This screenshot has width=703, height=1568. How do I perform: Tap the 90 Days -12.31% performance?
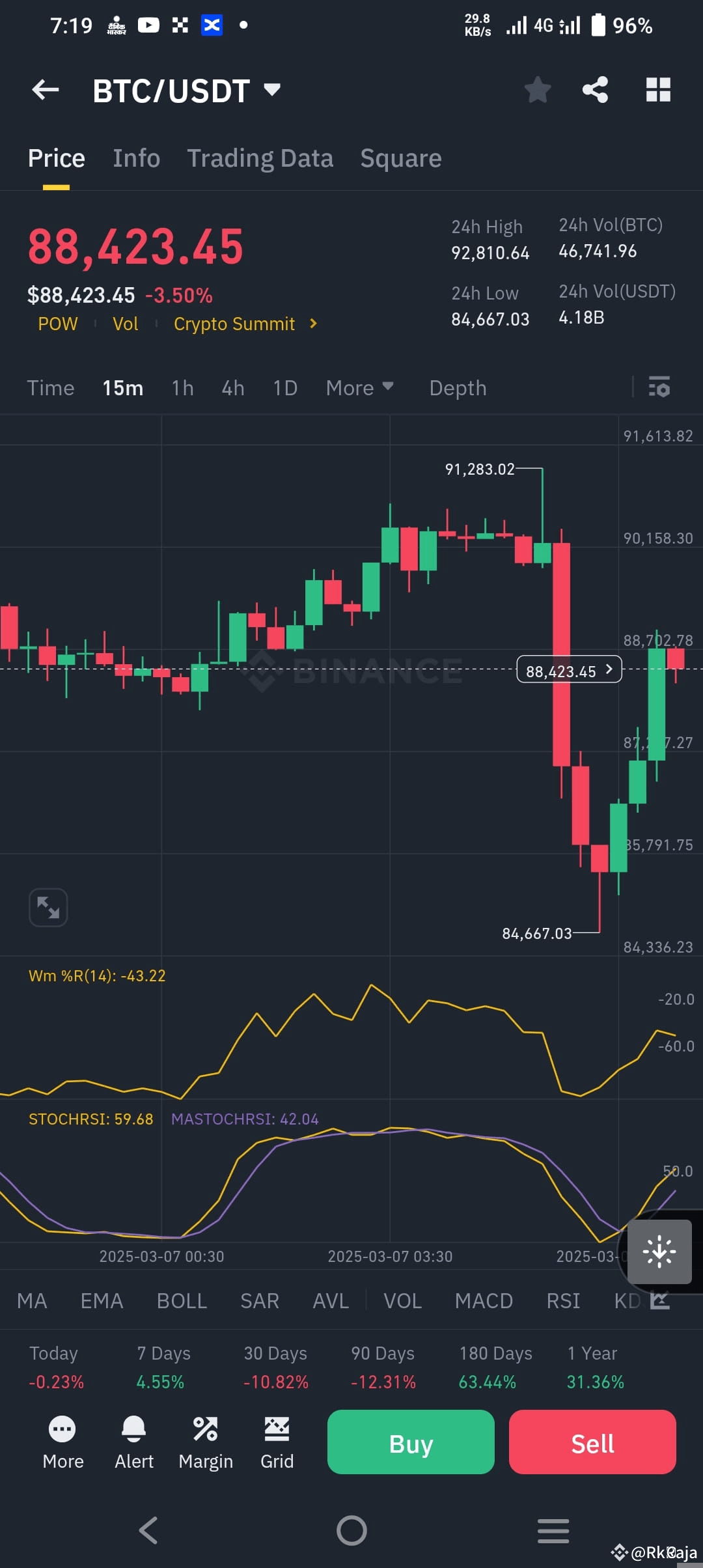tap(383, 1367)
